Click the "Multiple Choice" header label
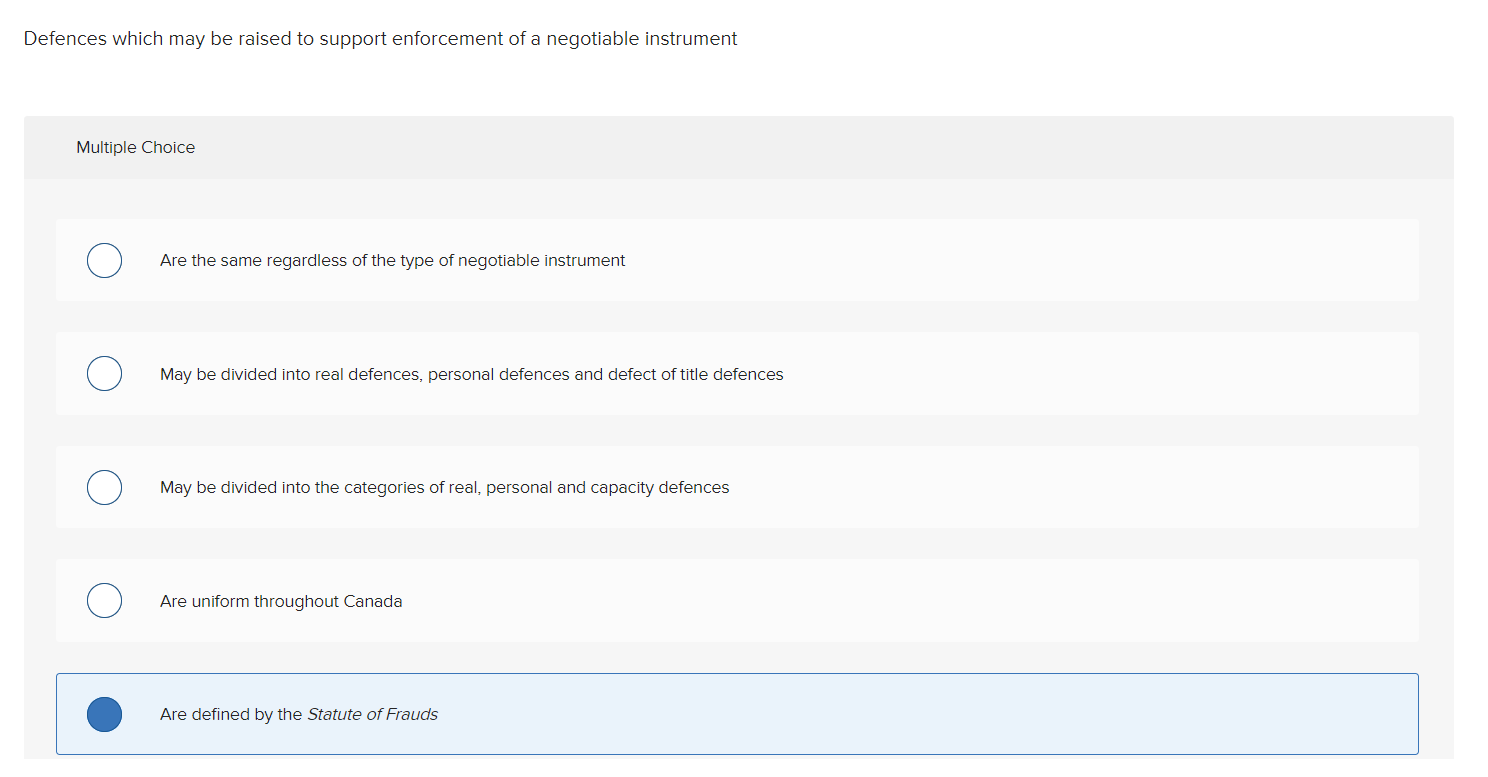 (x=135, y=147)
